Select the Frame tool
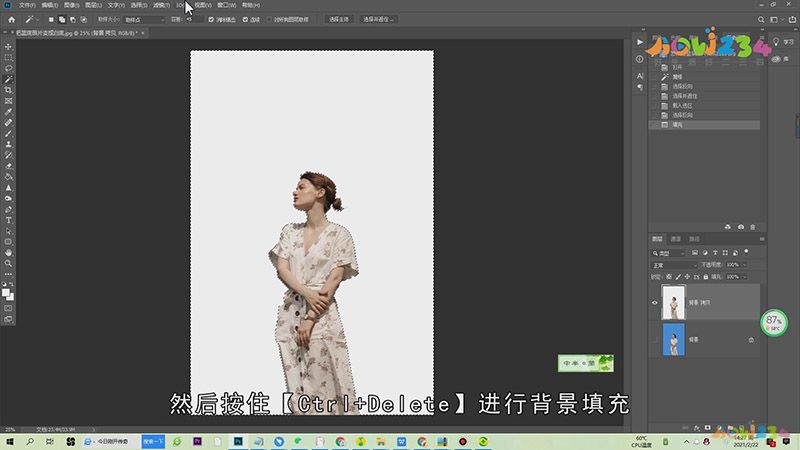The image size is (800, 450). click(8, 101)
